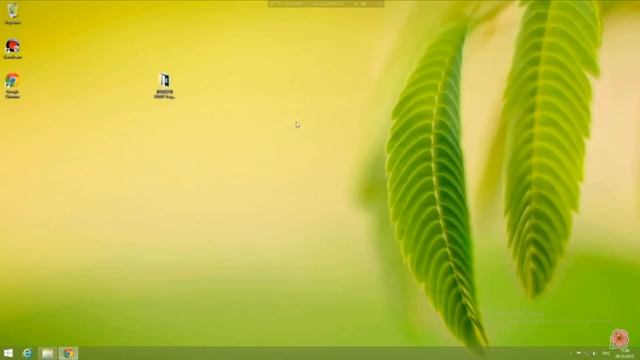Viewport: 640px width, 360px height.
Task: Switch to Chrome on the taskbar
Action: tap(68, 353)
